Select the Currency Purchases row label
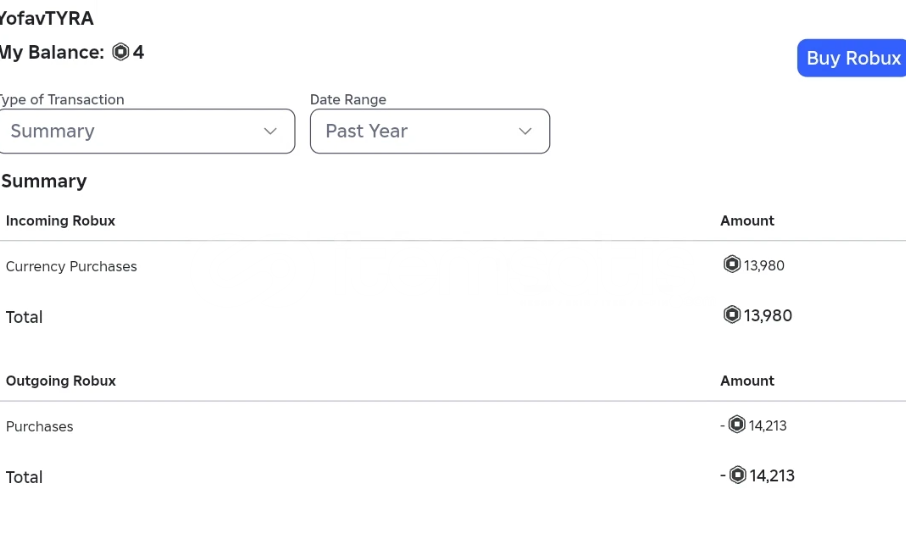 tap(71, 267)
